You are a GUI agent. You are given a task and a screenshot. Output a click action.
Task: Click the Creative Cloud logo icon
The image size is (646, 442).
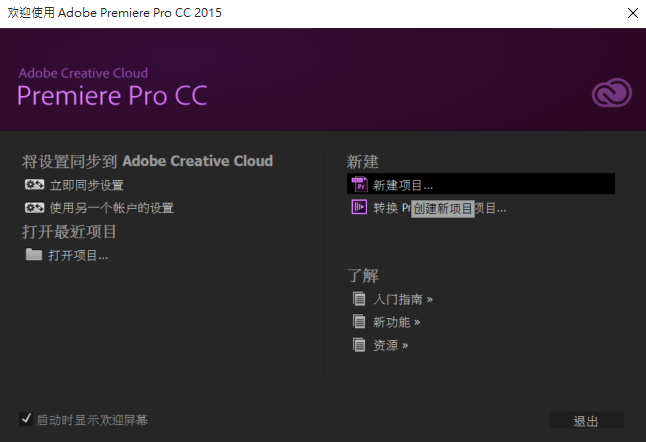click(x=612, y=93)
